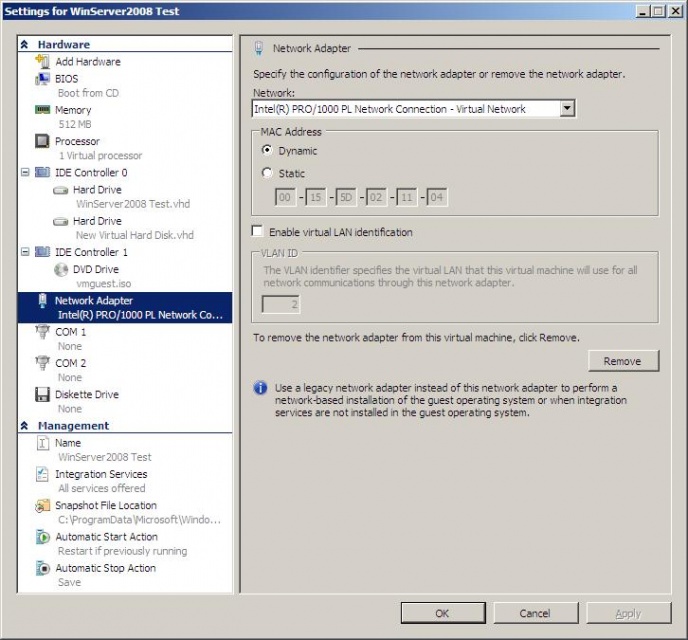Open the Network dropdown list
Viewport: 688px width, 640px height.
click(x=567, y=109)
